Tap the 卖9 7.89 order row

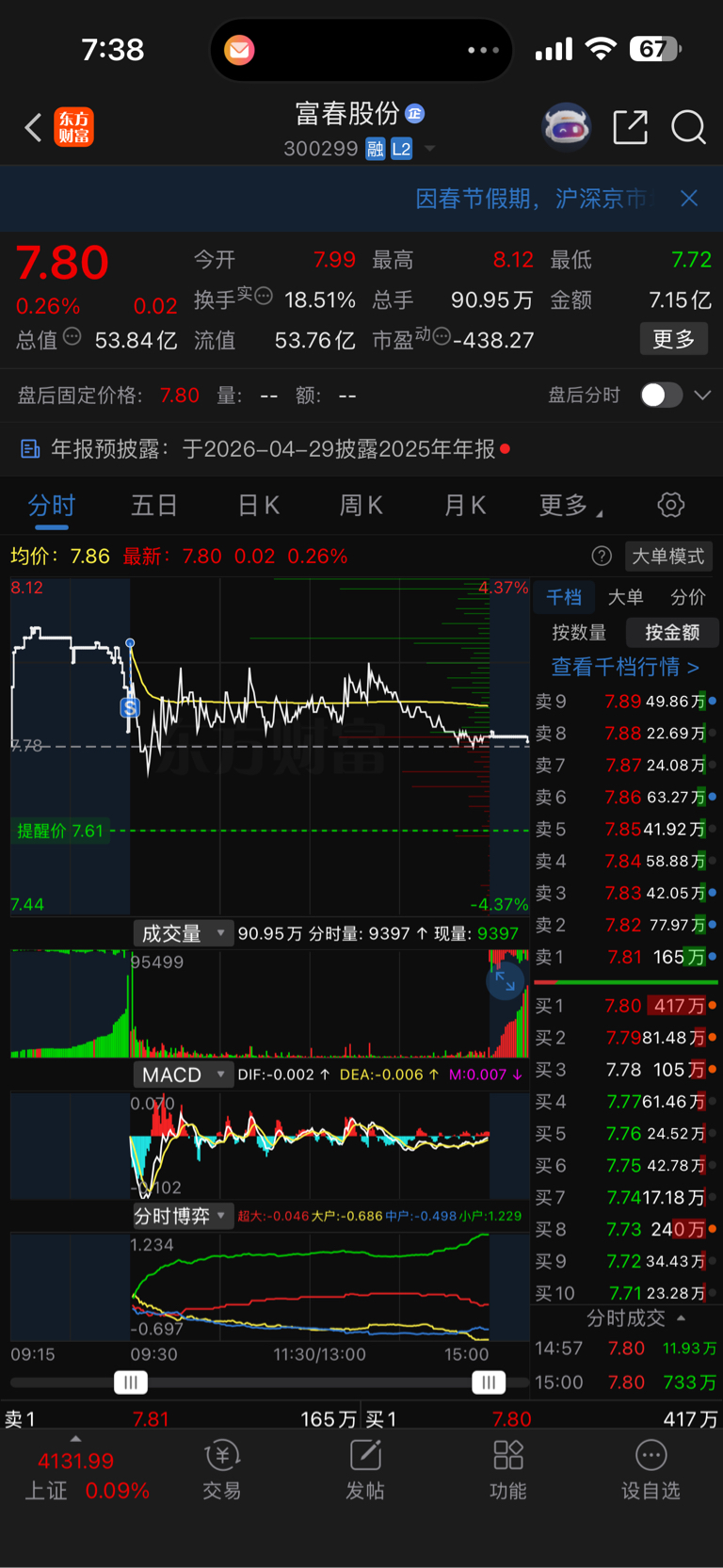click(x=625, y=702)
